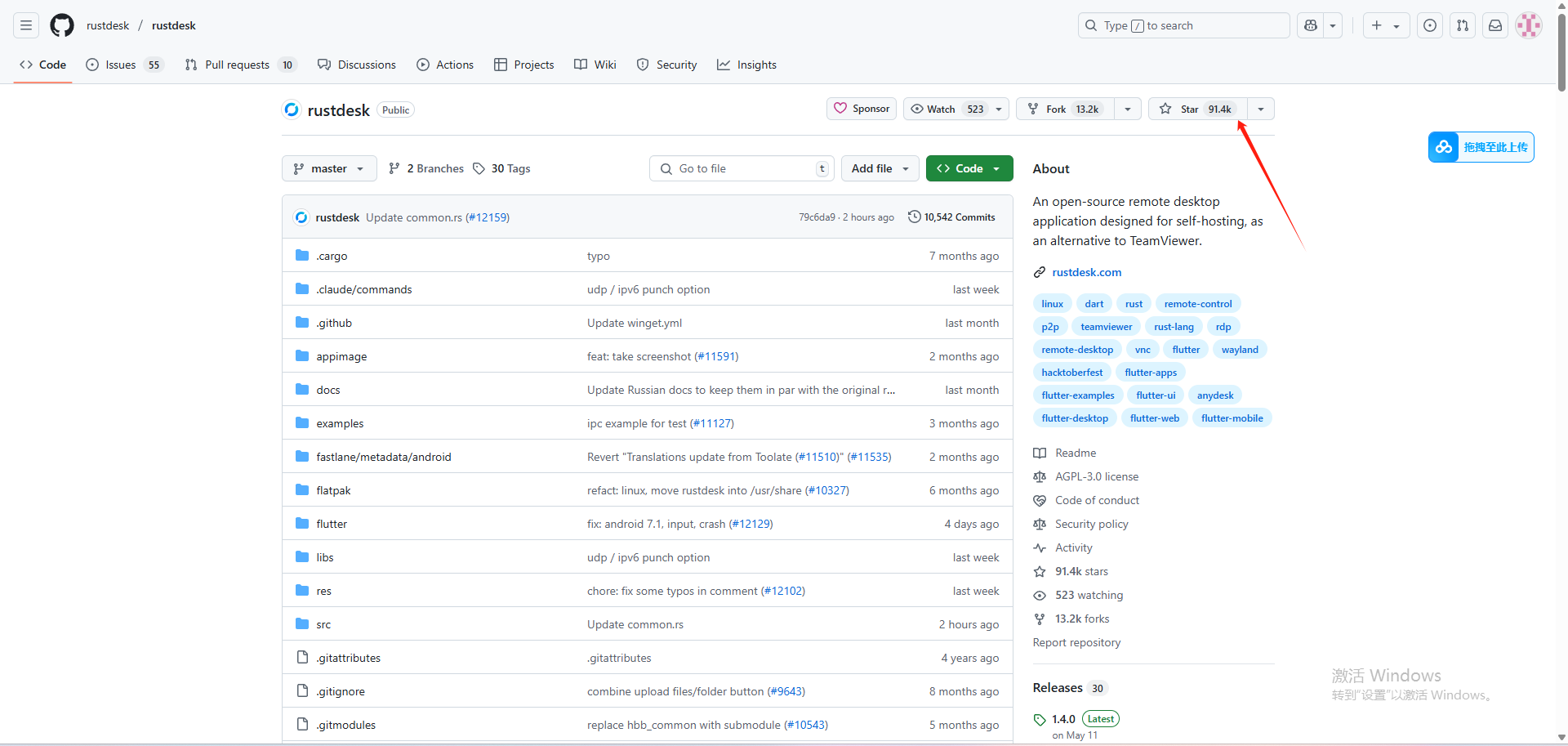Image resolution: width=1568 pixels, height=746 pixels.
Task: Open the .gitmodules file
Action: pos(346,725)
